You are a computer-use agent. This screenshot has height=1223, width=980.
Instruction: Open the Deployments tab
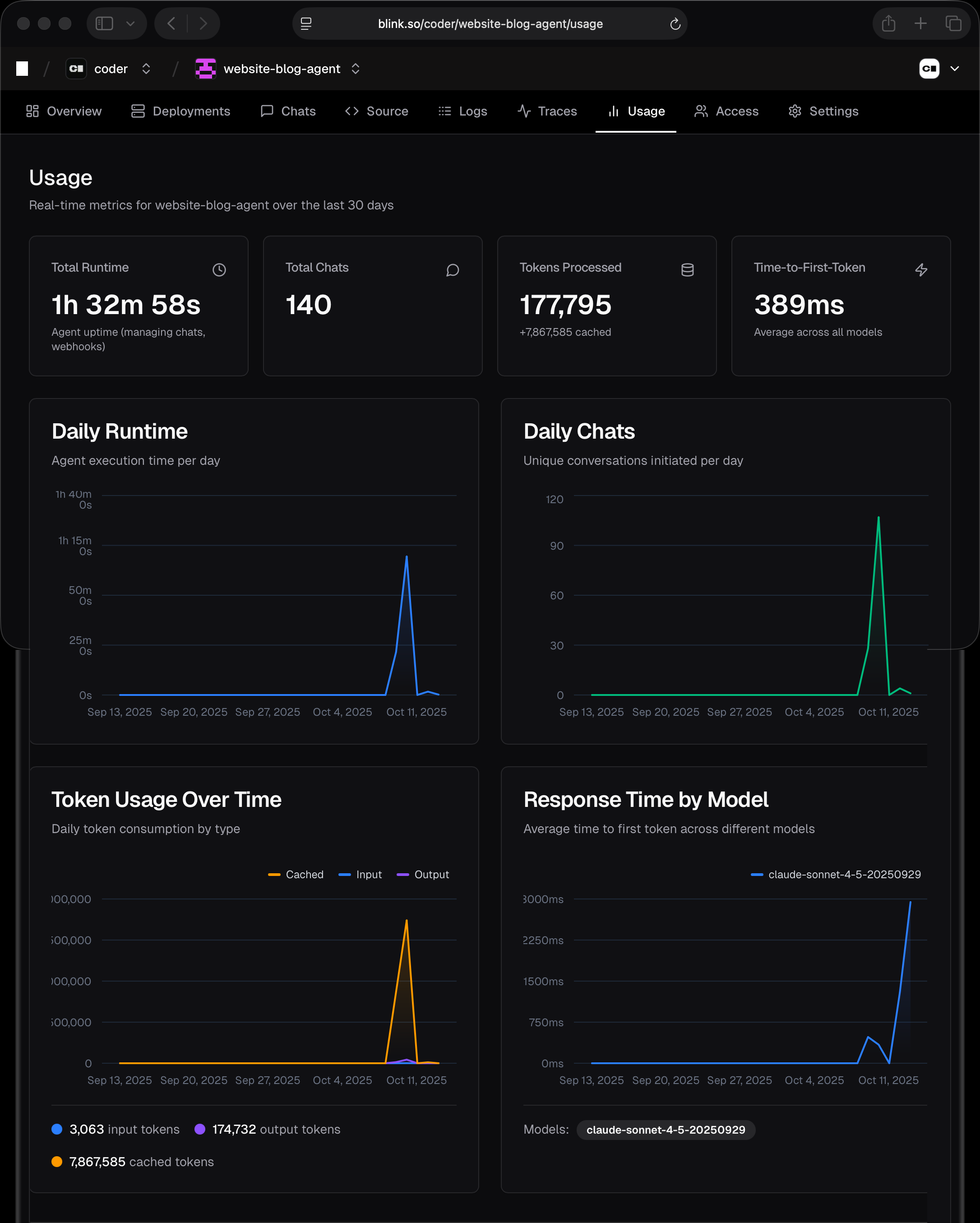181,111
